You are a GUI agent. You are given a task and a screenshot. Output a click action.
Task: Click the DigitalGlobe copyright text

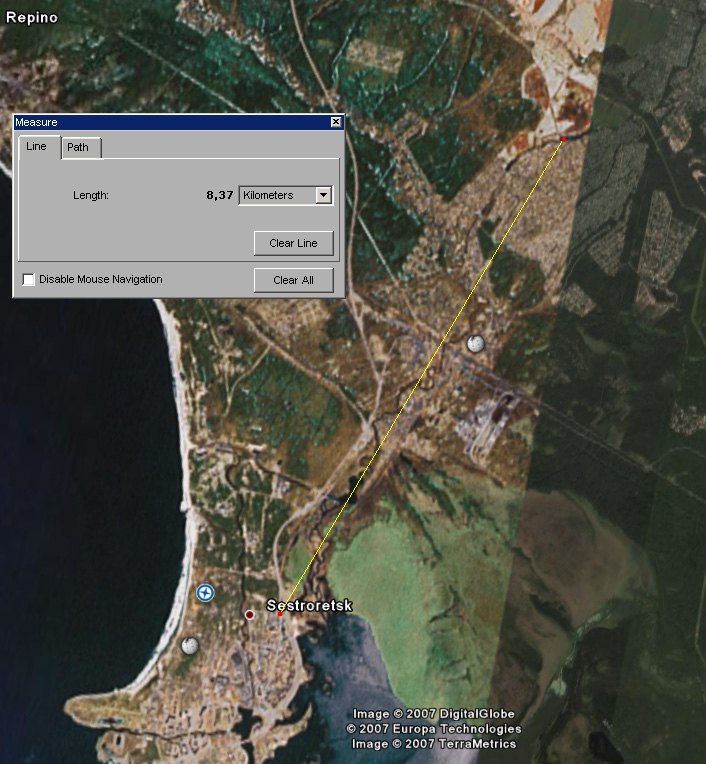pyautogui.click(x=433, y=714)
